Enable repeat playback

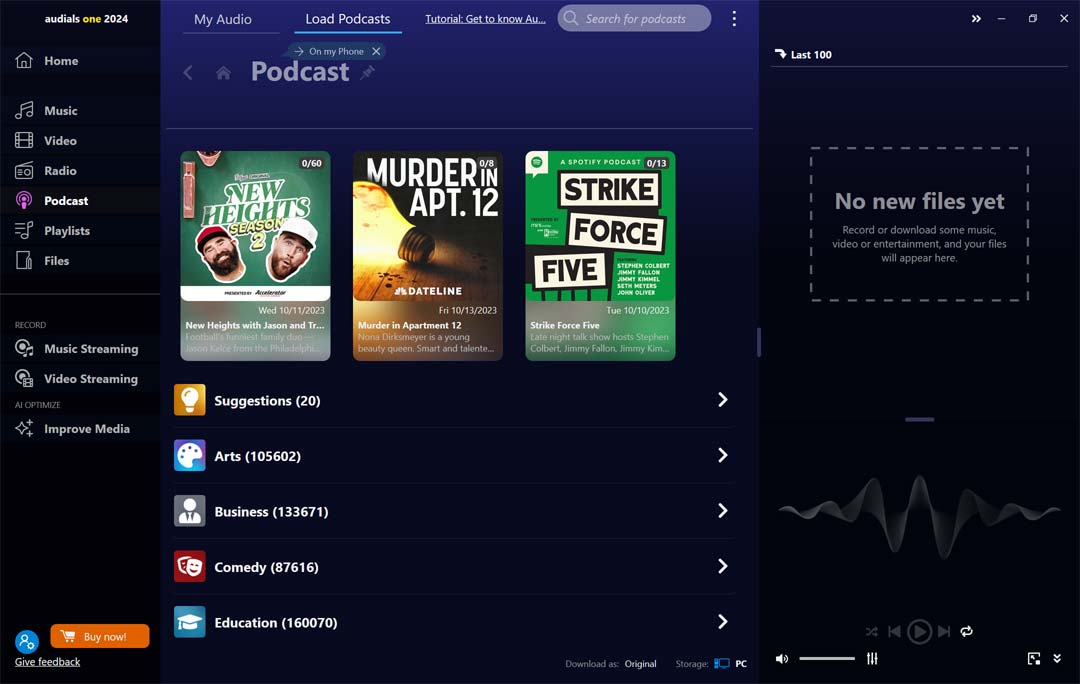click(x=966, y=631)
